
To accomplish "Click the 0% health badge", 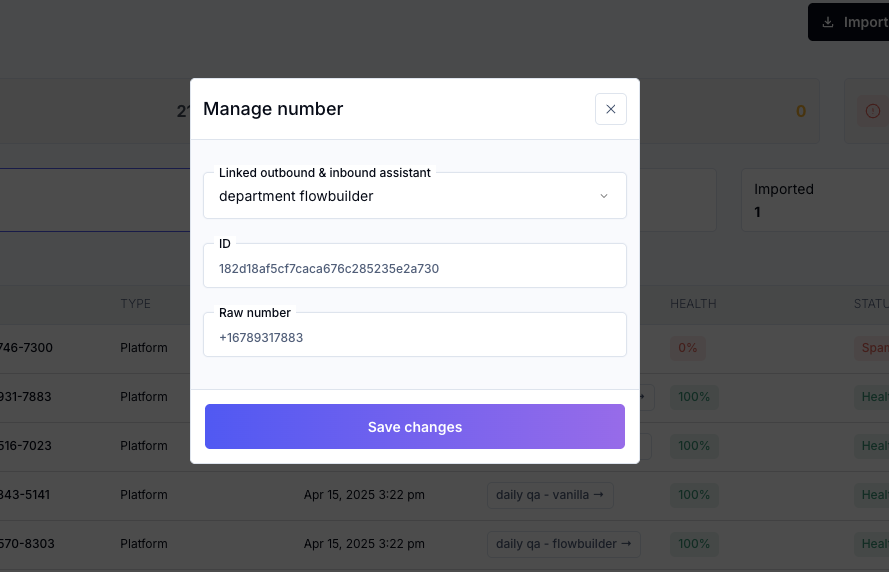I will [x=688, y=348].
